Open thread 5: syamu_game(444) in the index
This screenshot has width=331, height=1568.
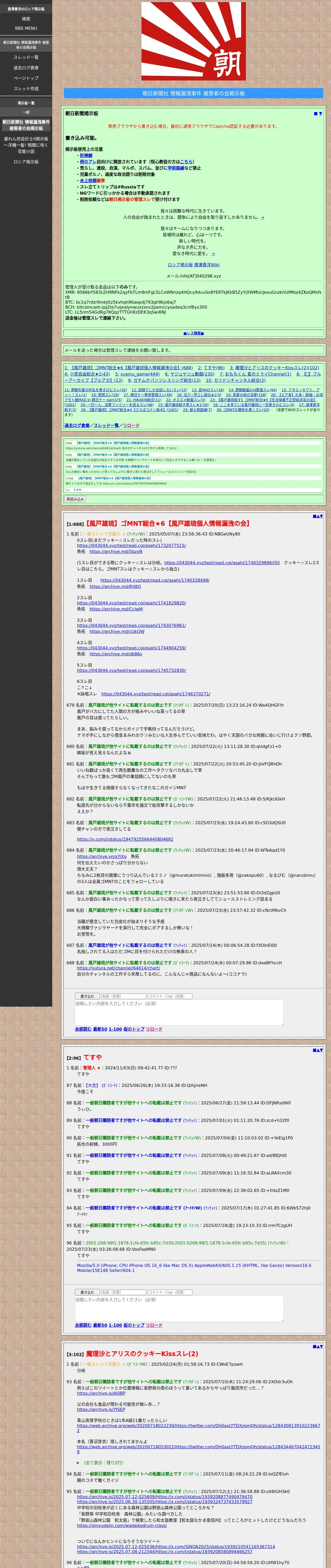(x=138, y=374)
